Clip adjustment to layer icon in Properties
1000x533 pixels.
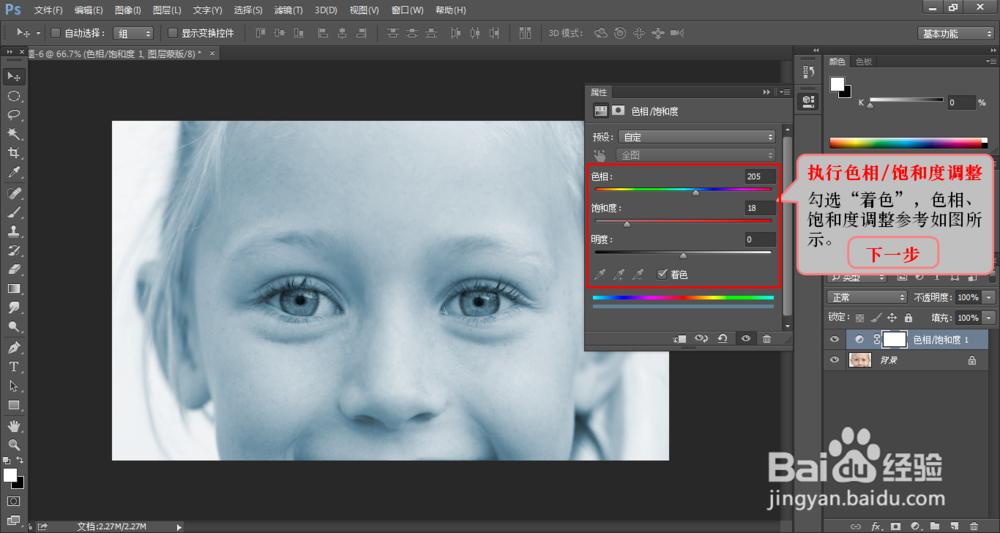[680, 339]
